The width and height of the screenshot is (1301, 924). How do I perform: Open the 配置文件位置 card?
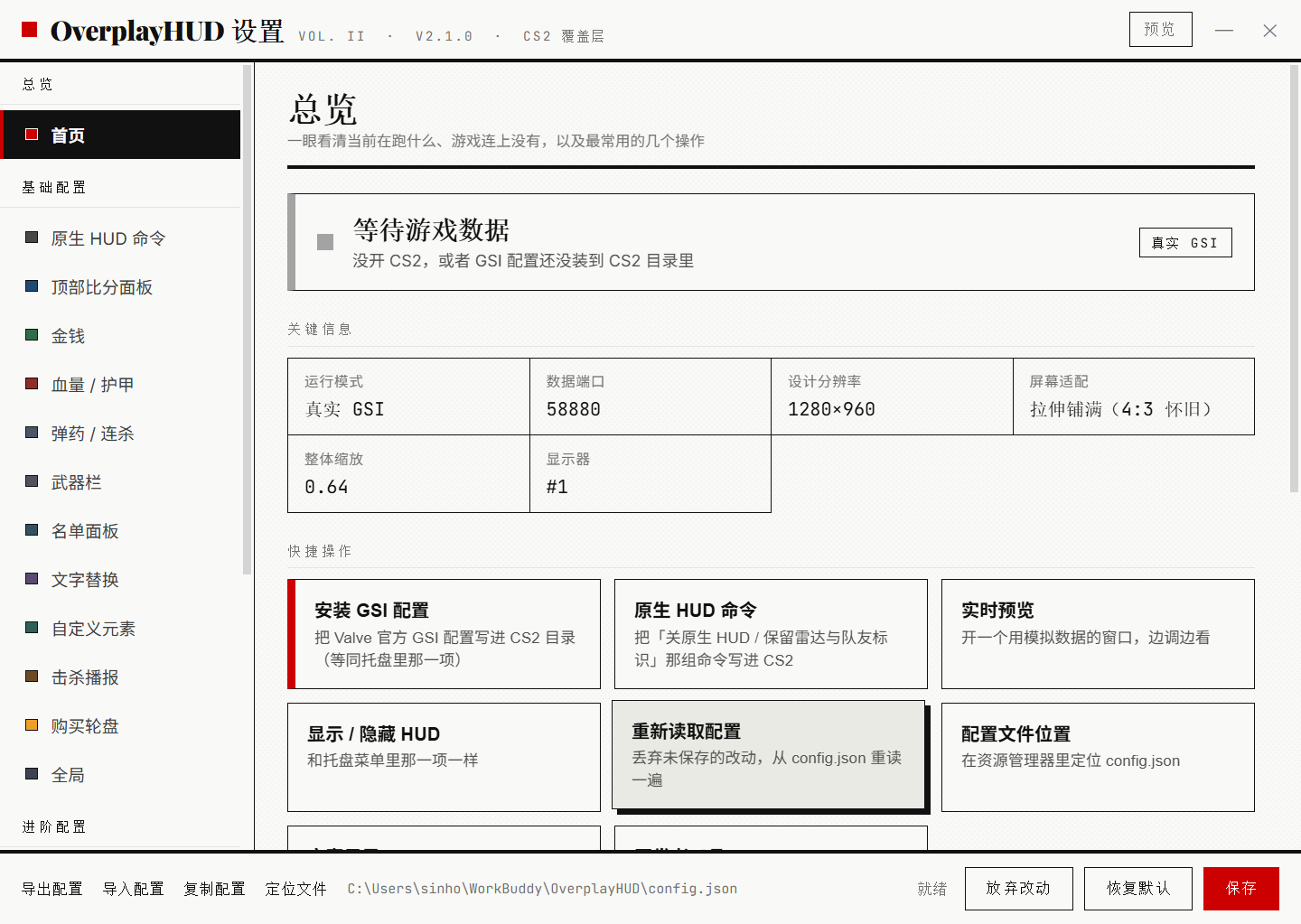click(x=1098, y=758)
